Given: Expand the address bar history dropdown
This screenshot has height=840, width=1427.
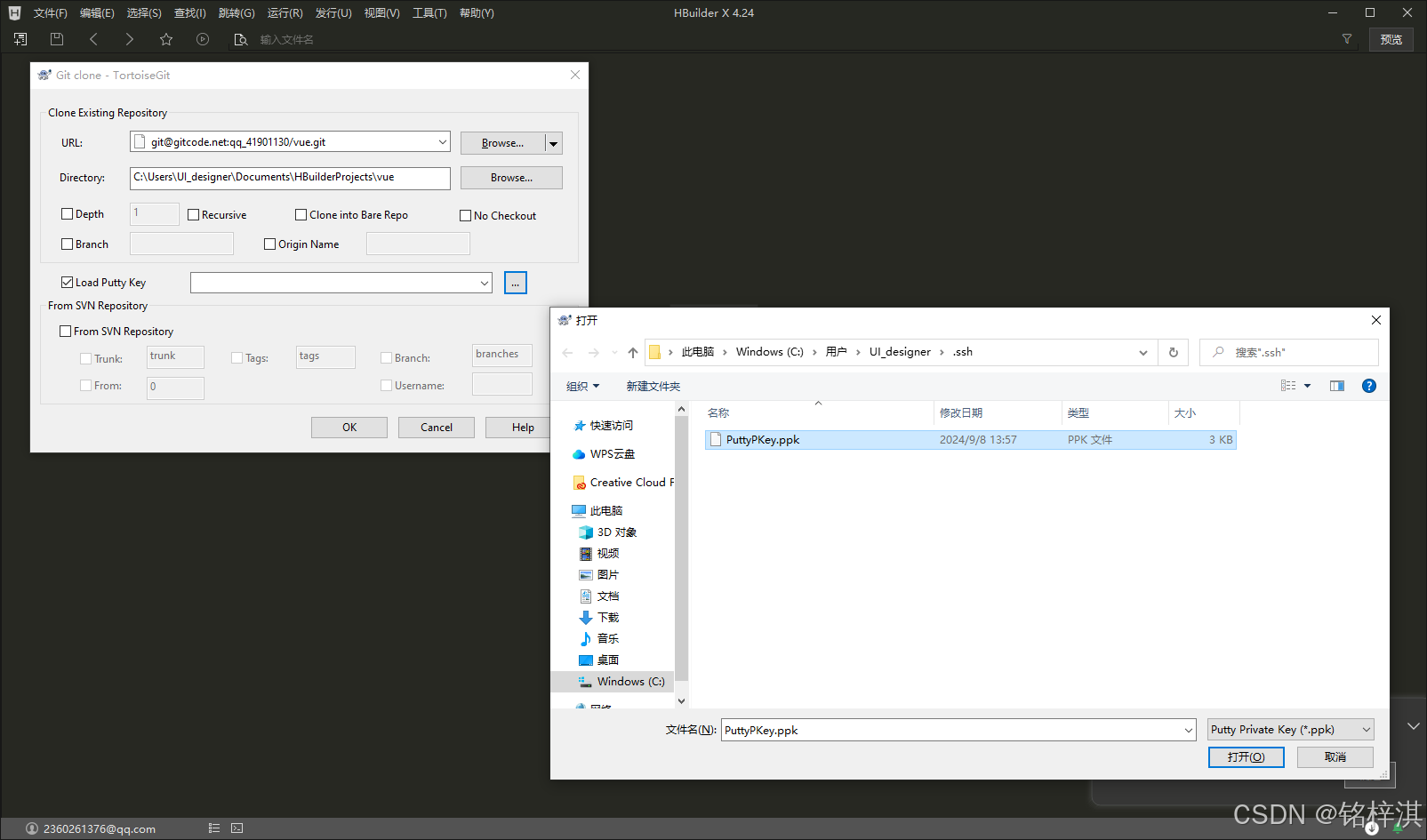Looking at the screenshot, I should click(1143, 353).
